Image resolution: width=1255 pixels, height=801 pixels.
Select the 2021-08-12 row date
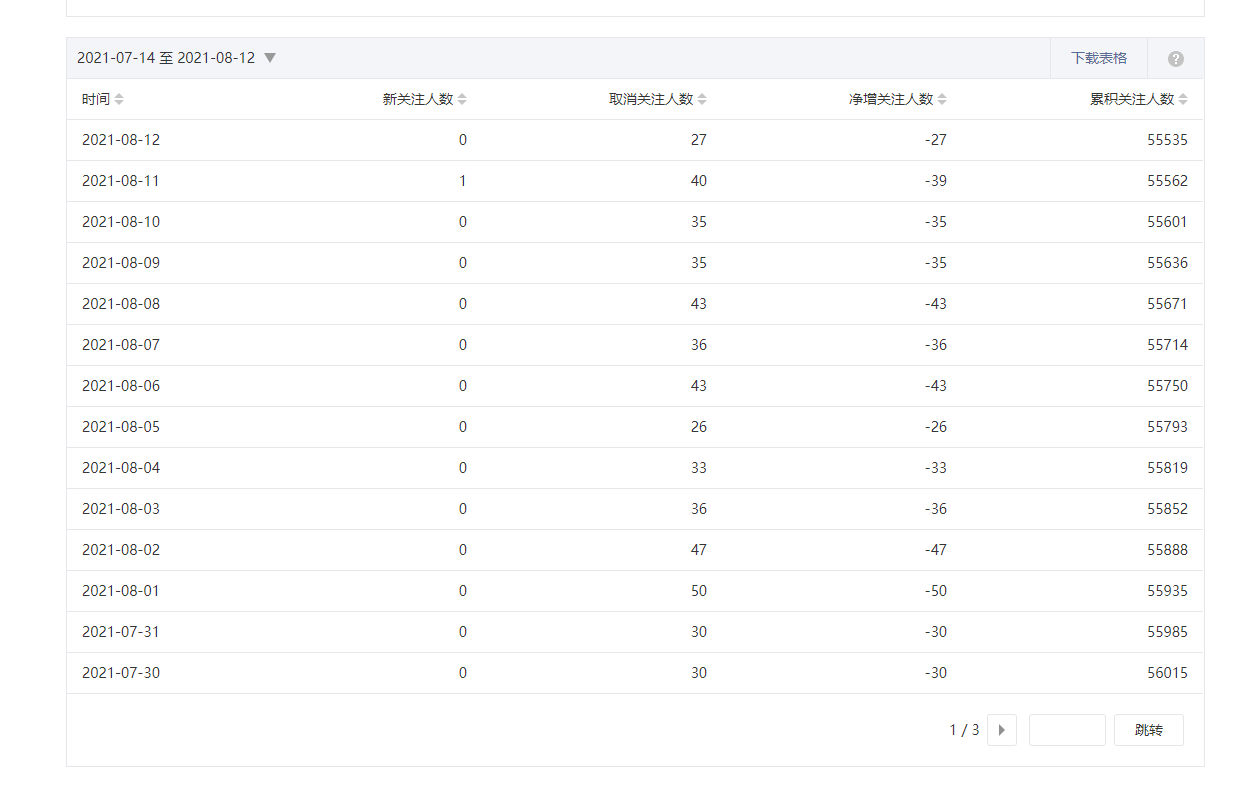pyautogui.click(x=121, y=140)
